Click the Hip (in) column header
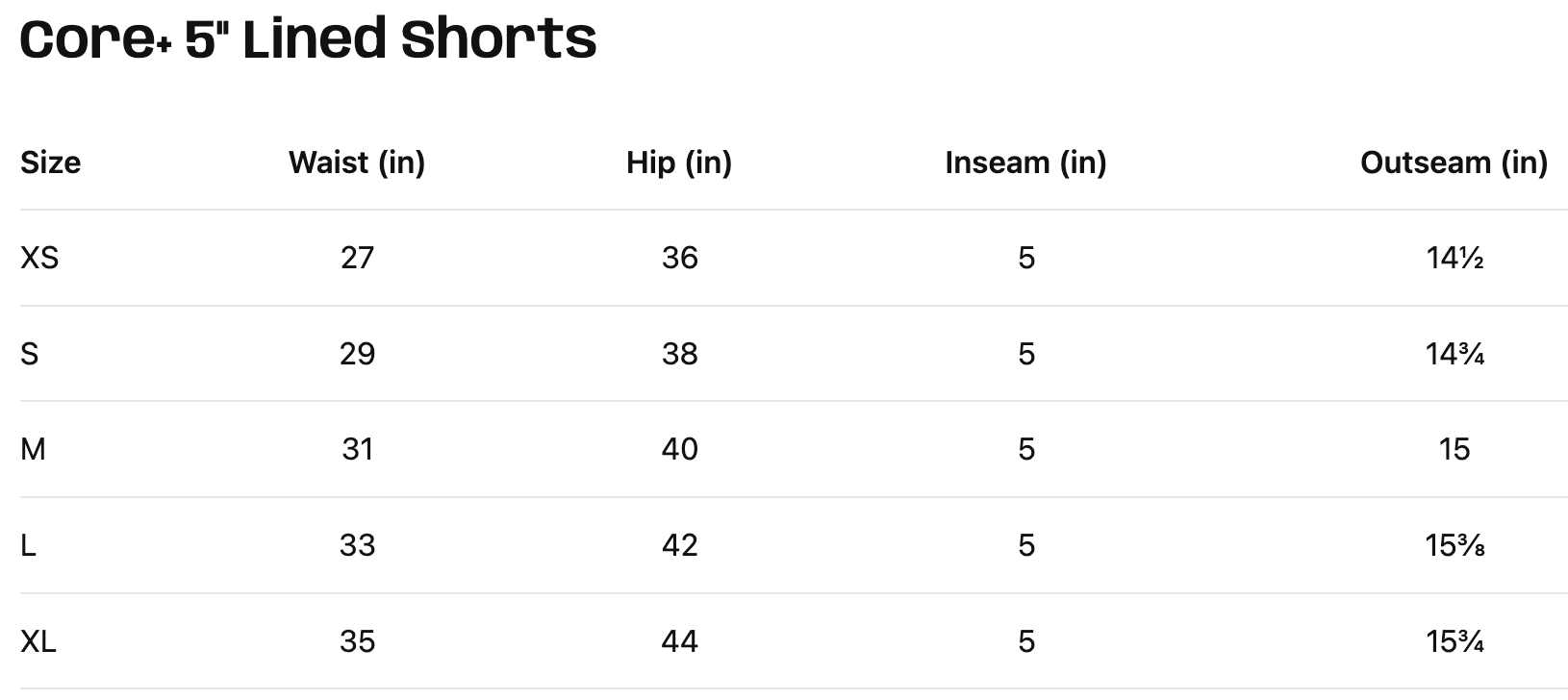 (x=679, y=162)
